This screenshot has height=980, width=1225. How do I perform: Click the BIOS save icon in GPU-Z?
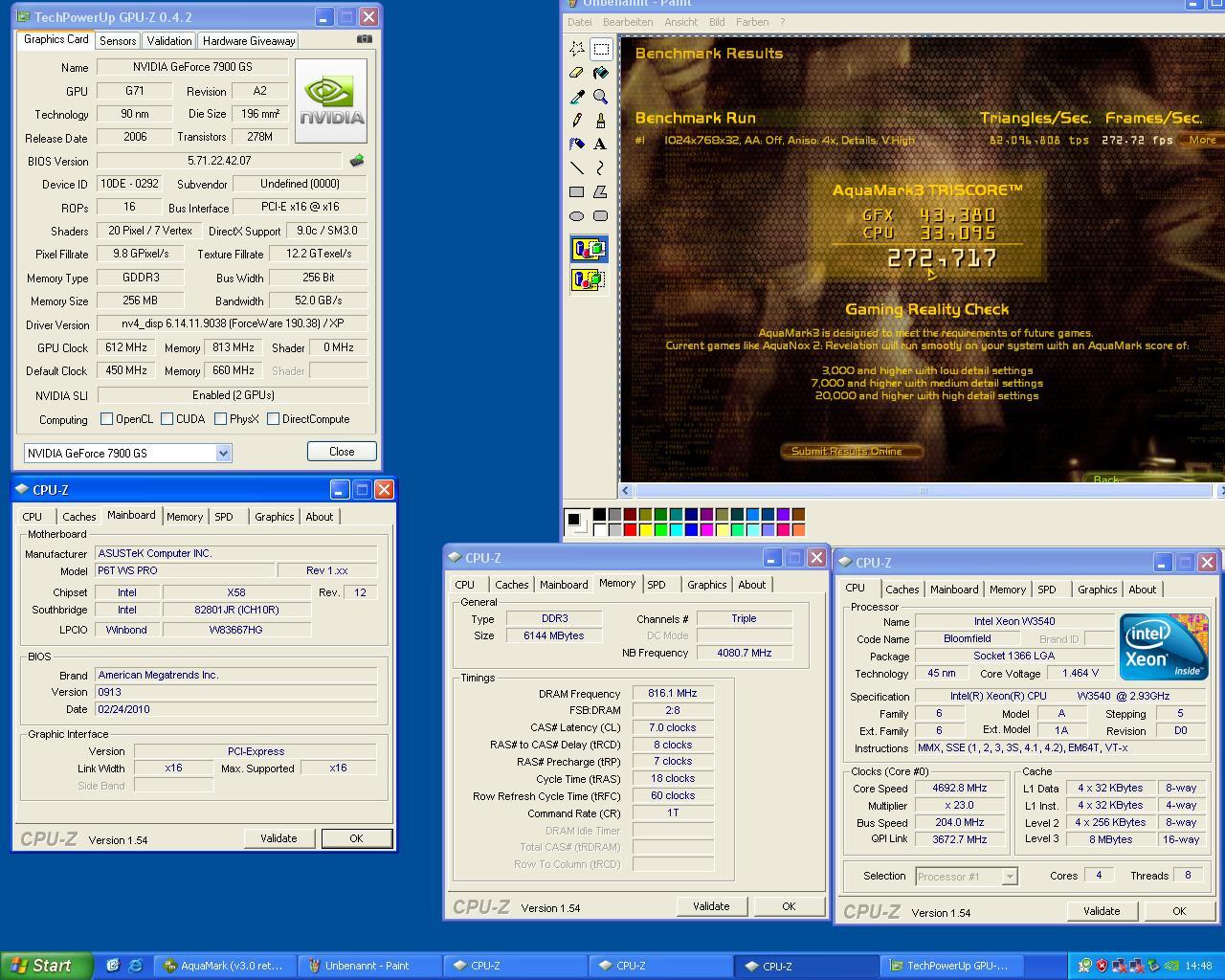point(357,161)
